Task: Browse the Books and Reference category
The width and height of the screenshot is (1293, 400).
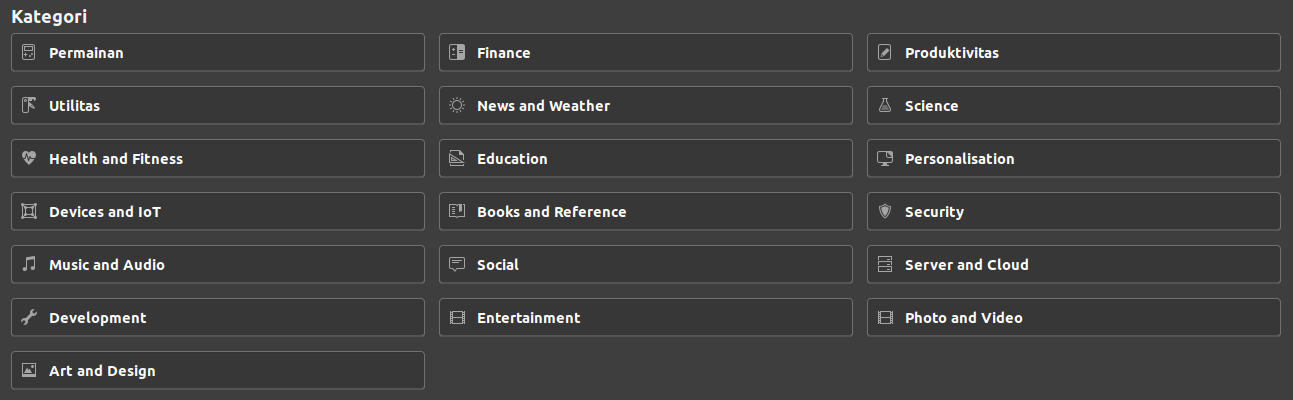Action: tap(645, 212)
